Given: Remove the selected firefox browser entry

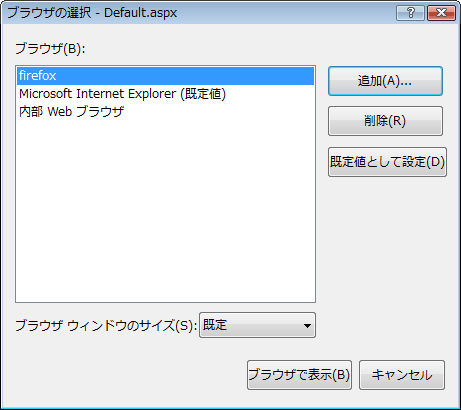Looking at the screenshot, I should (x=385, y=121).
